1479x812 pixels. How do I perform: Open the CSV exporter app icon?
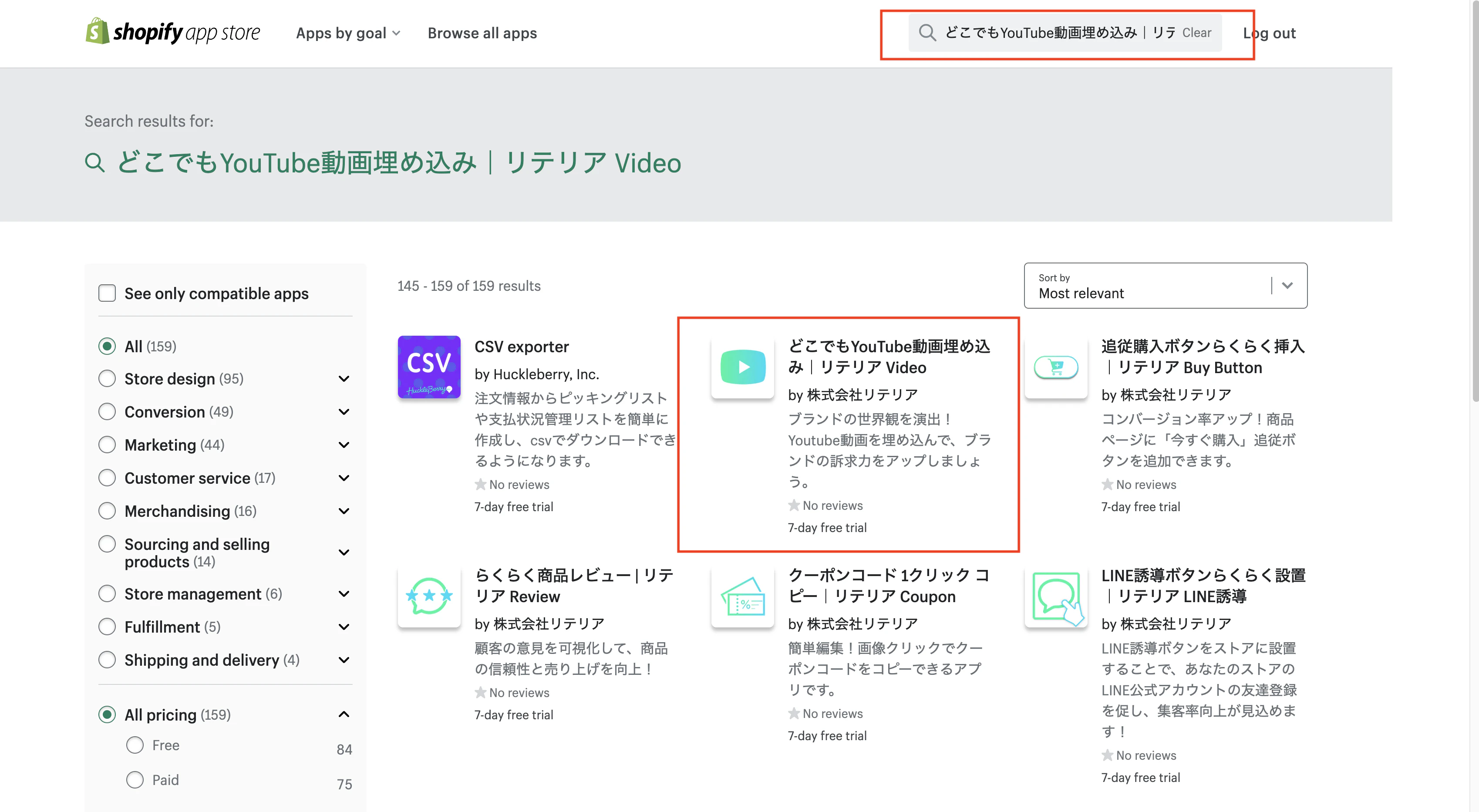click(429, 367)
